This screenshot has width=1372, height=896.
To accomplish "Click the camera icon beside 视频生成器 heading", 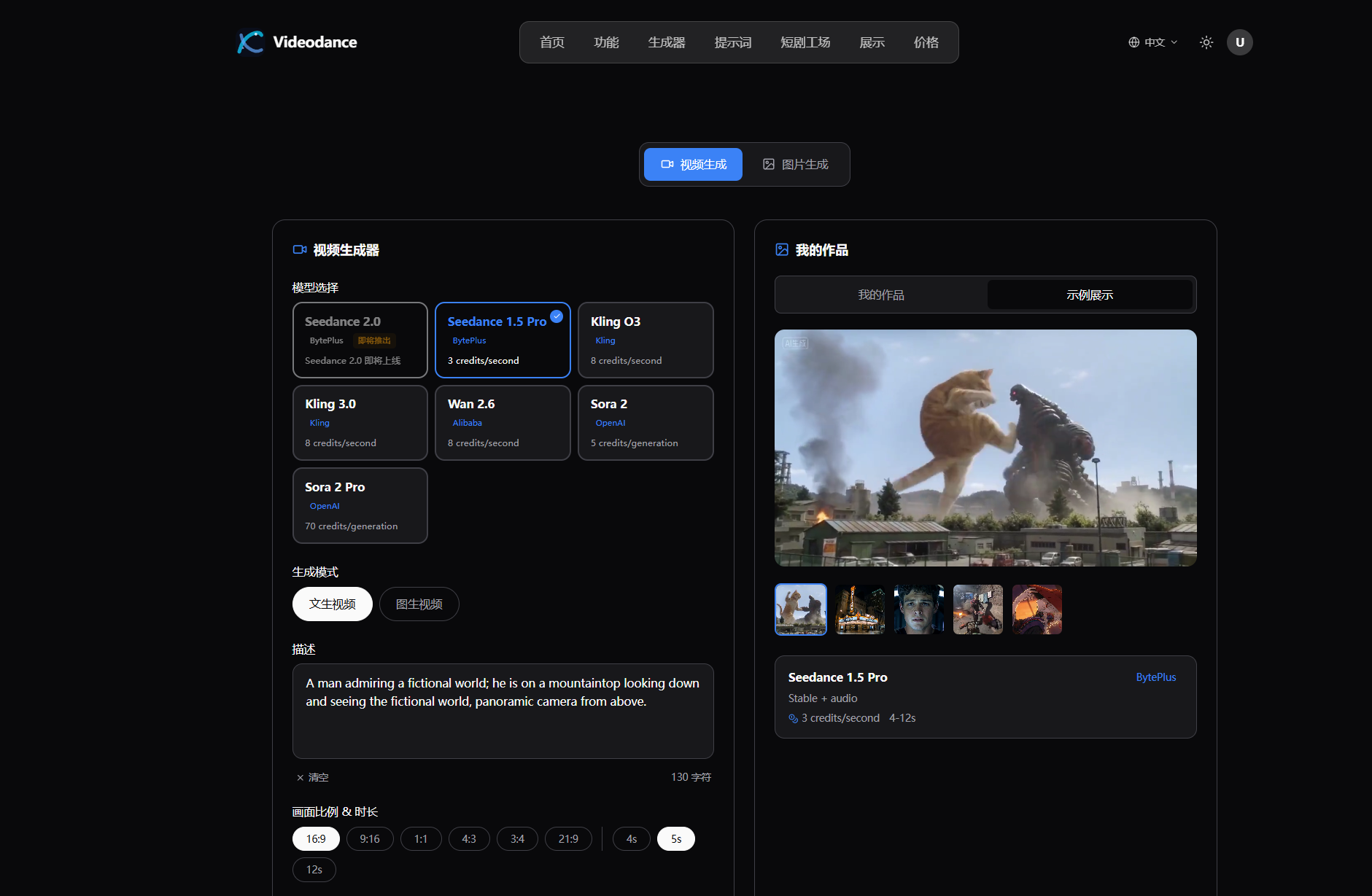I will click(299, 249).
